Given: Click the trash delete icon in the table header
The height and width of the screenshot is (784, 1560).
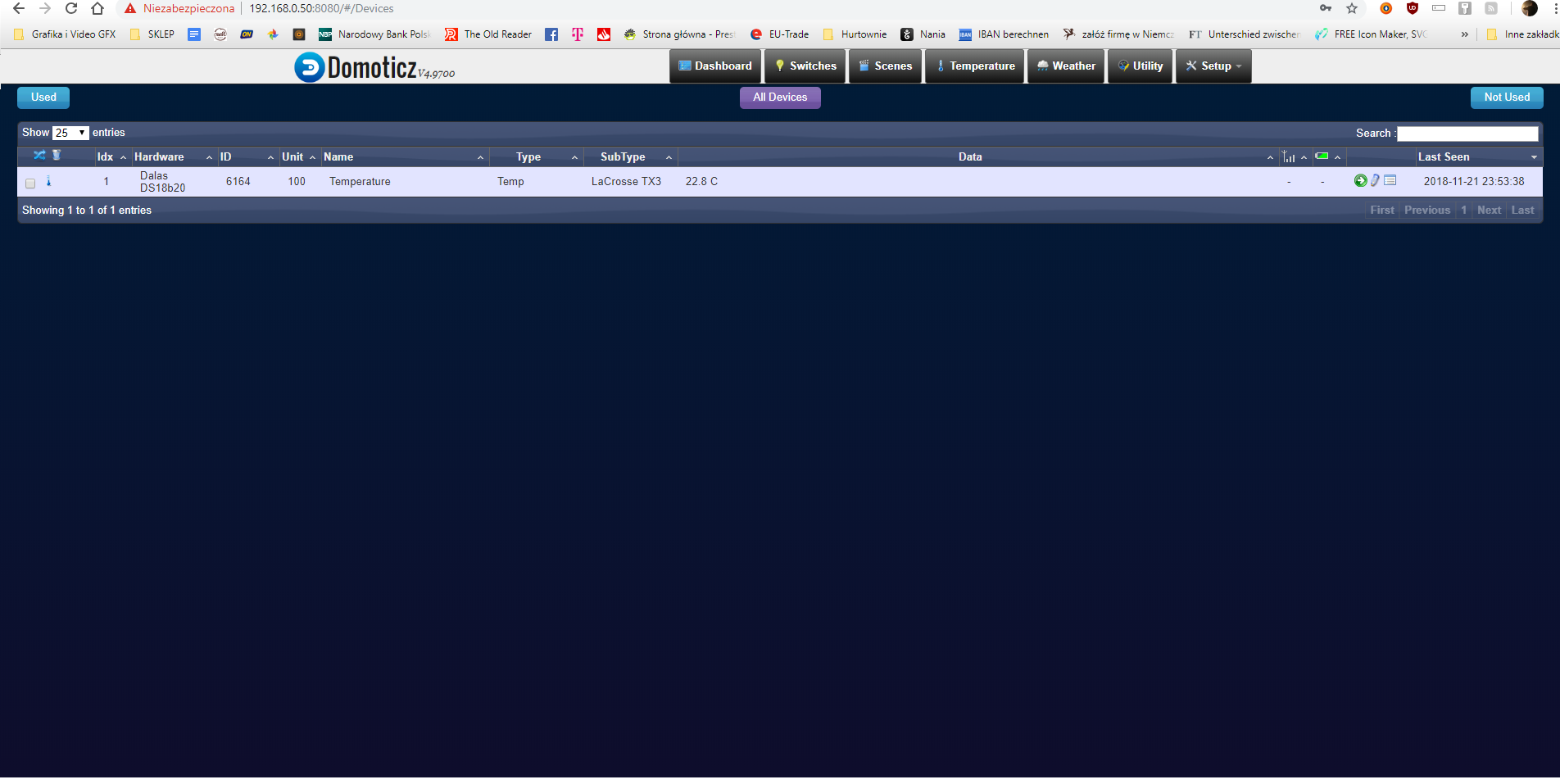Looking at the screenshot, I should tap(57, 155).
